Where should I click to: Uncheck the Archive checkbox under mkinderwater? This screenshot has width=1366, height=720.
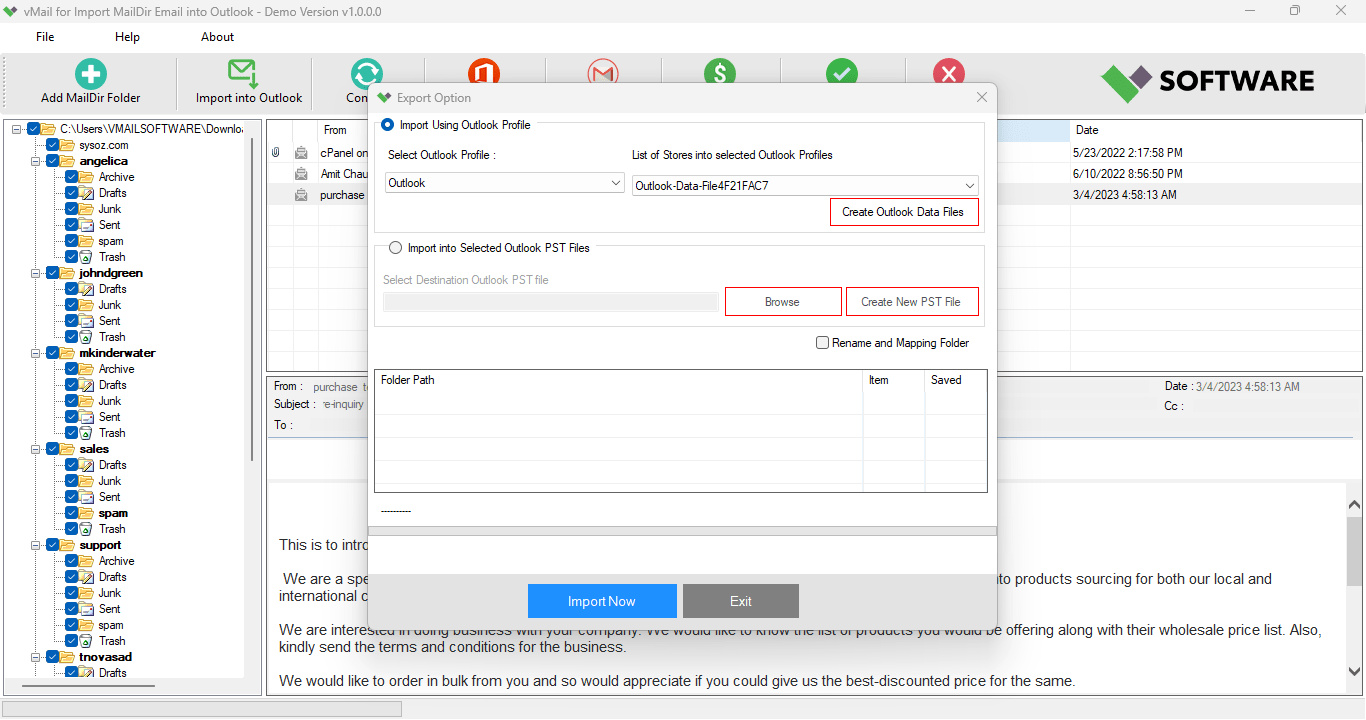[72, 369]
